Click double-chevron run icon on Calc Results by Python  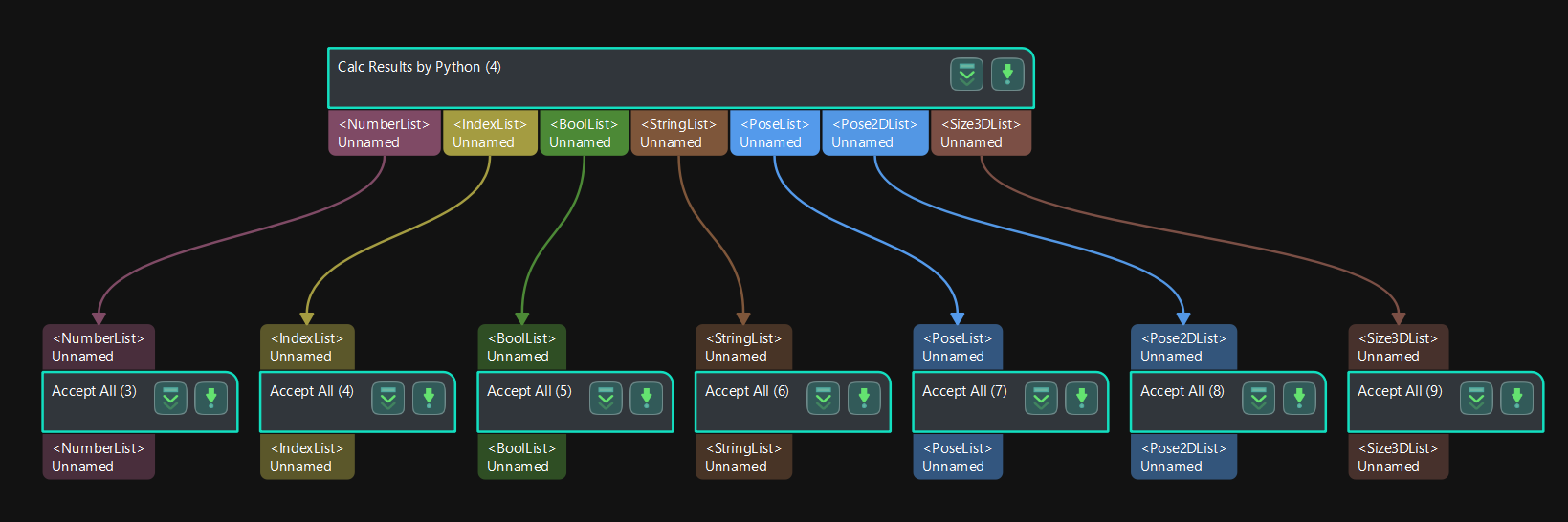coord(966,74)
